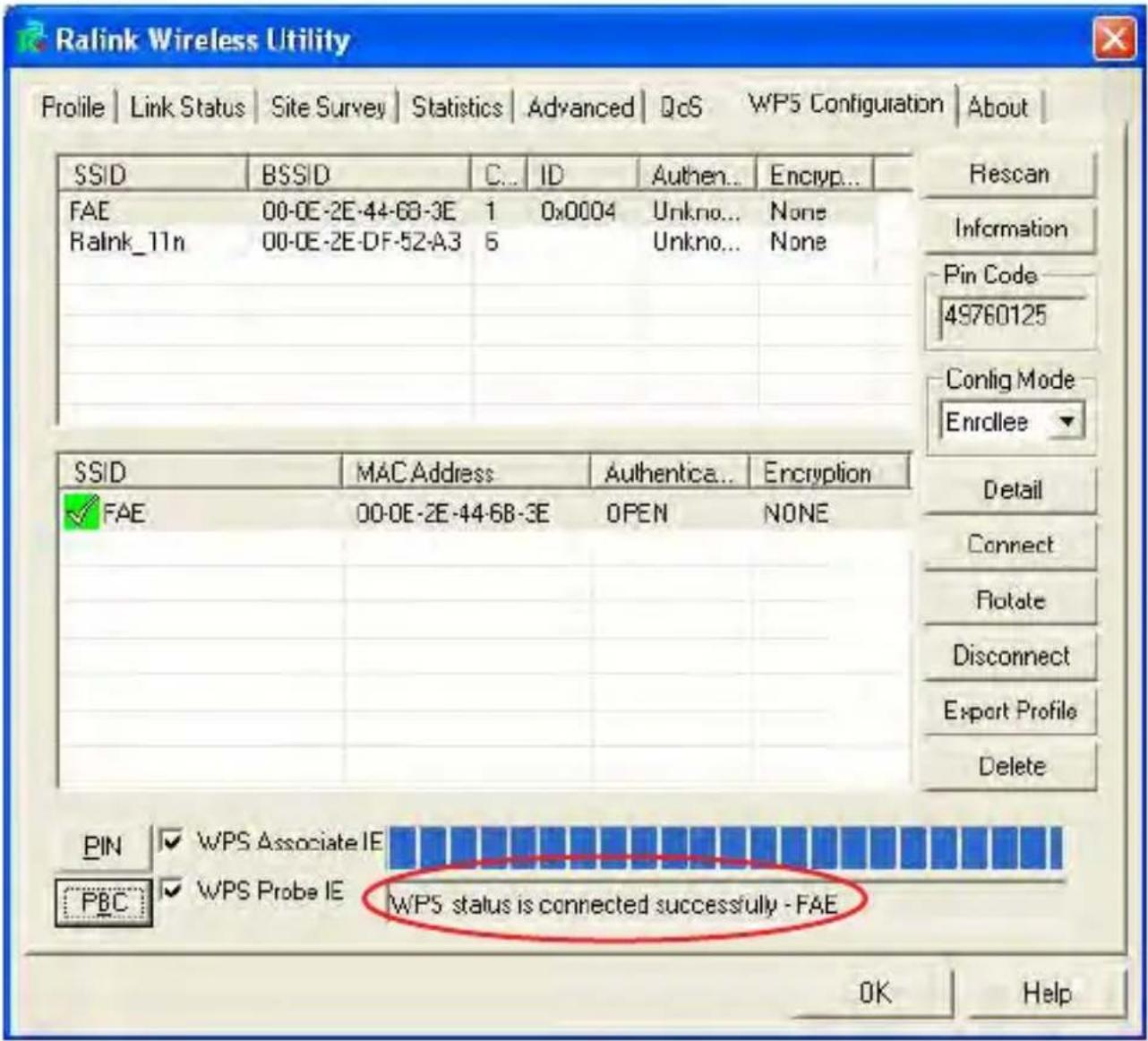Click the Disconnect button
The width and height of the screenshot is (1148, 1041).
[1011, 656]
